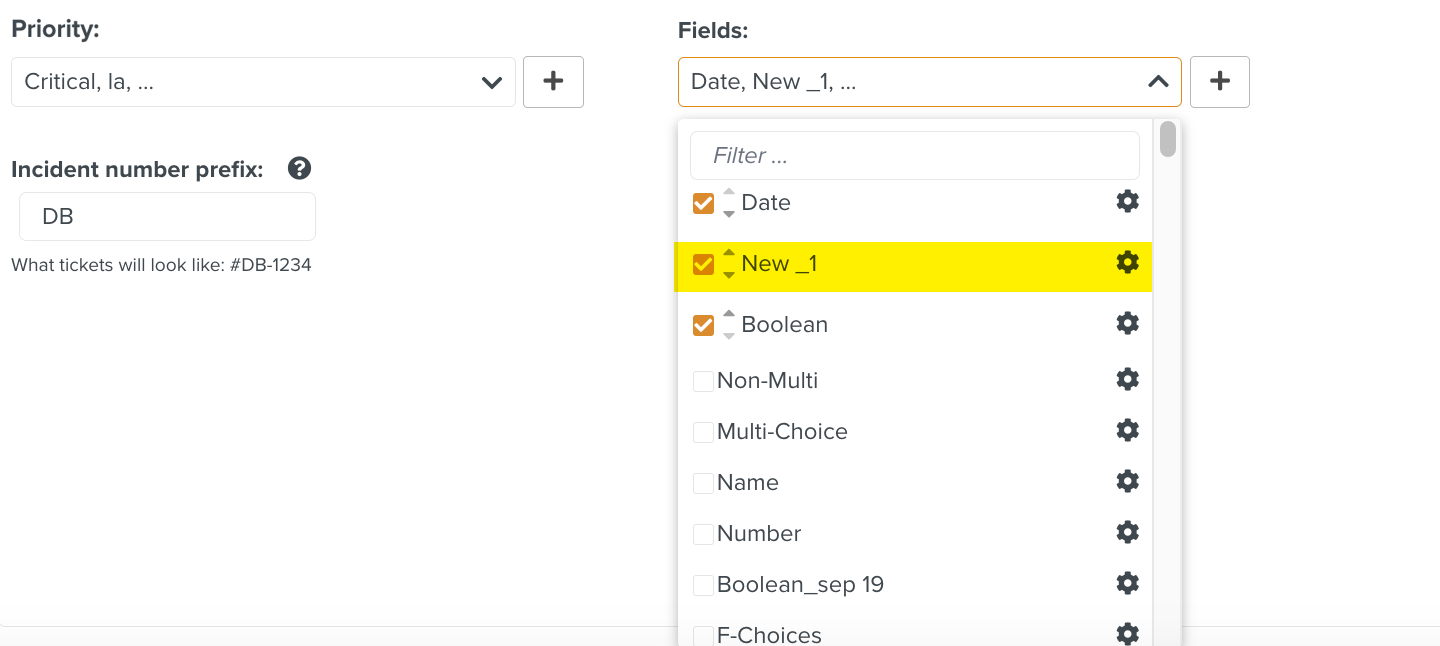Move Date field down with arrow

coord(729,214)
